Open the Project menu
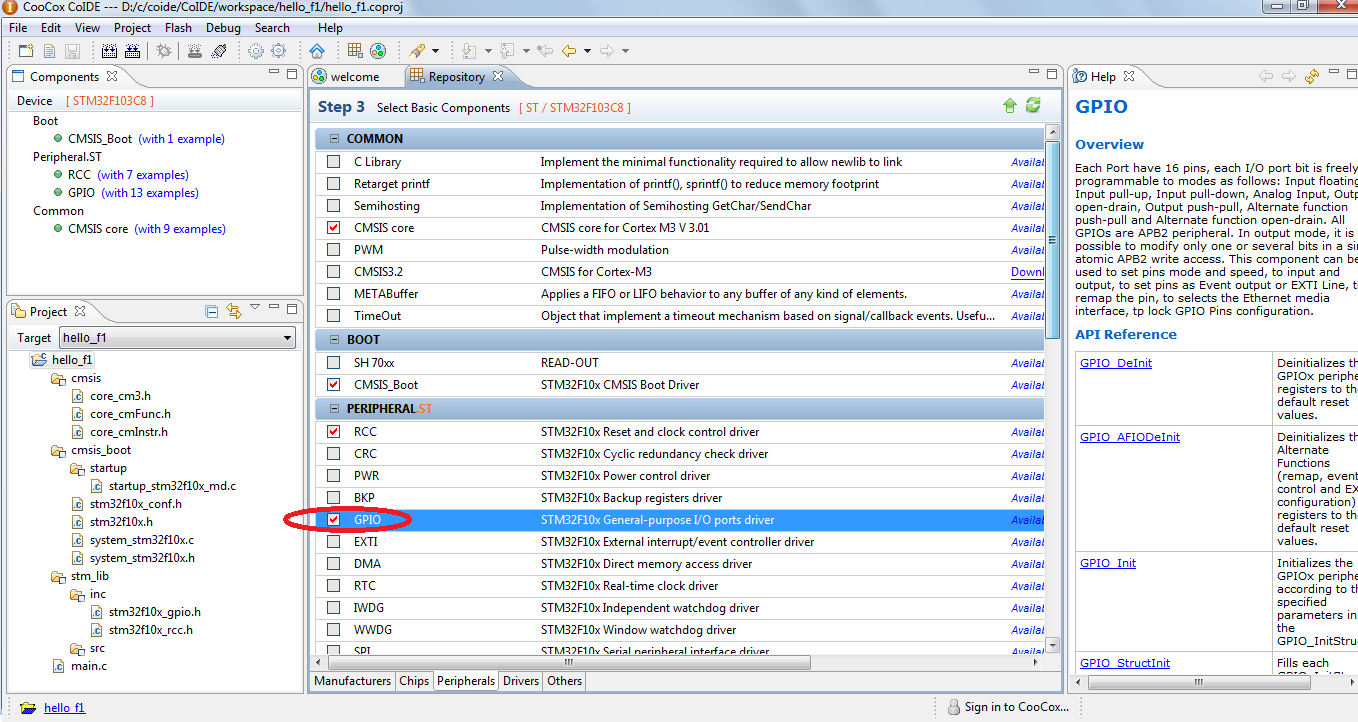Image resolution: width=1358 pixels, height=722 pixels. pyautogui.click(x=132, y=28)
